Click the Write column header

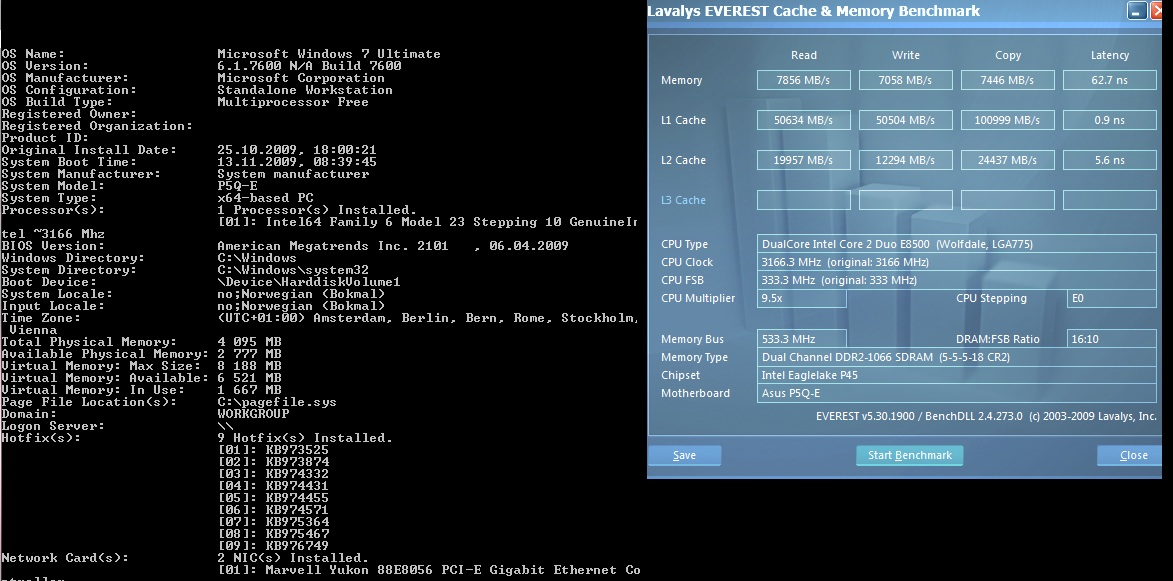point(905,55)
